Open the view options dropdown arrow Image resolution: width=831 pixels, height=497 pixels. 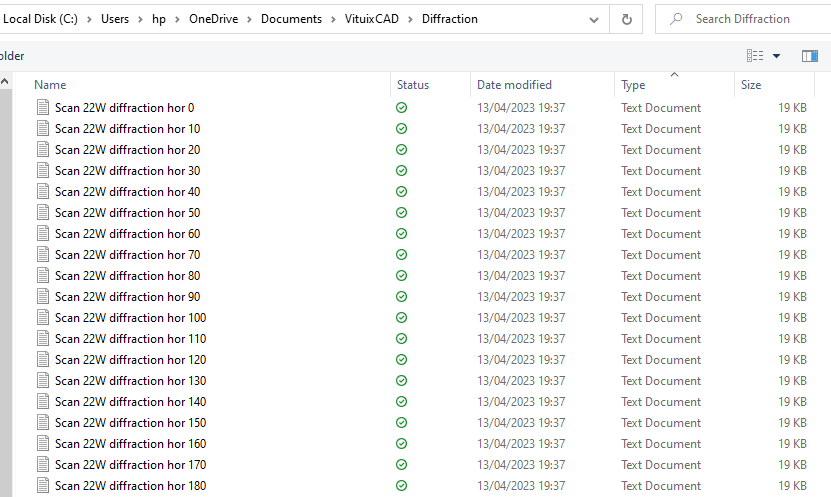(776, 56)
